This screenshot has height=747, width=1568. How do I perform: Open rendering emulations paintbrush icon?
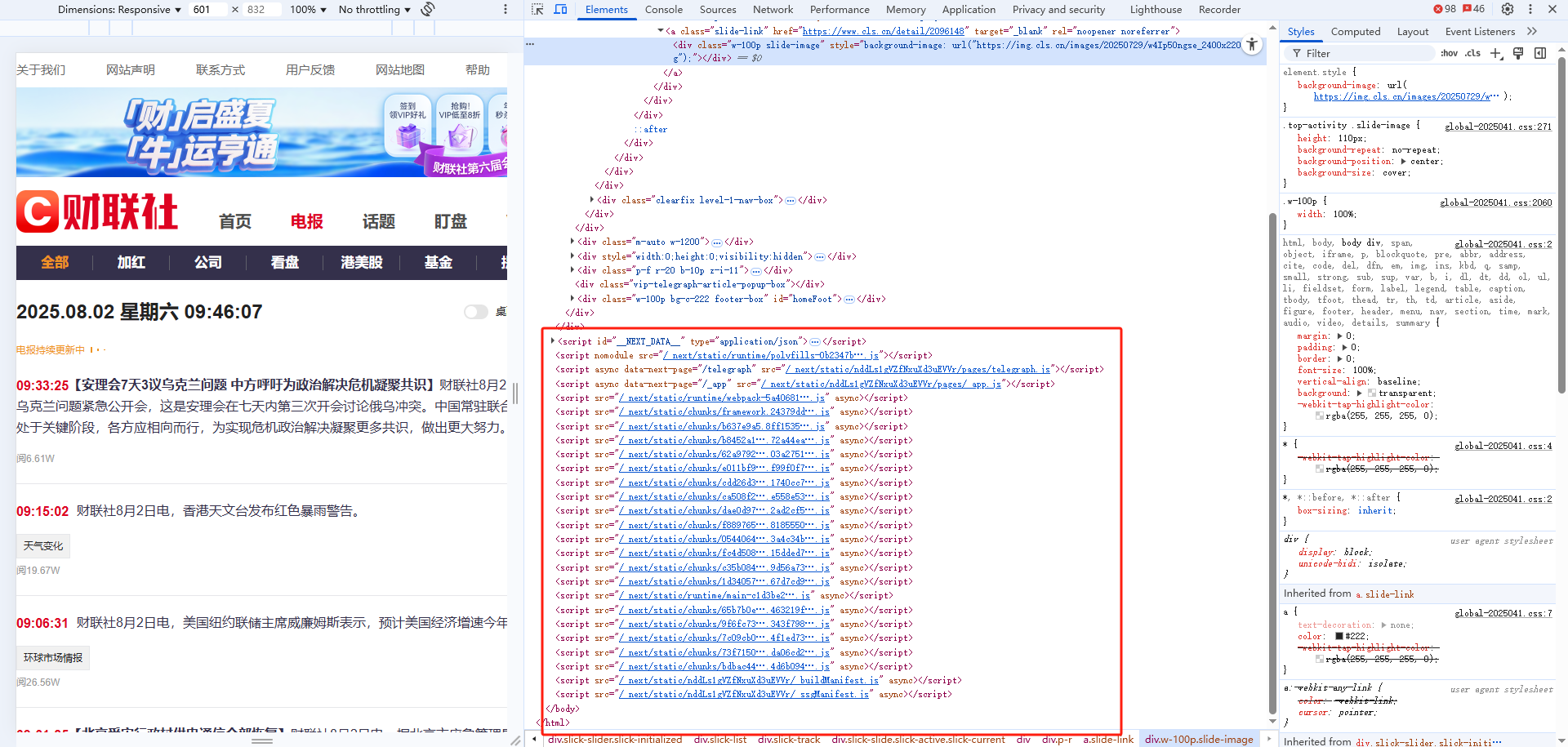pyautogui.click(x=1518, y=53)
